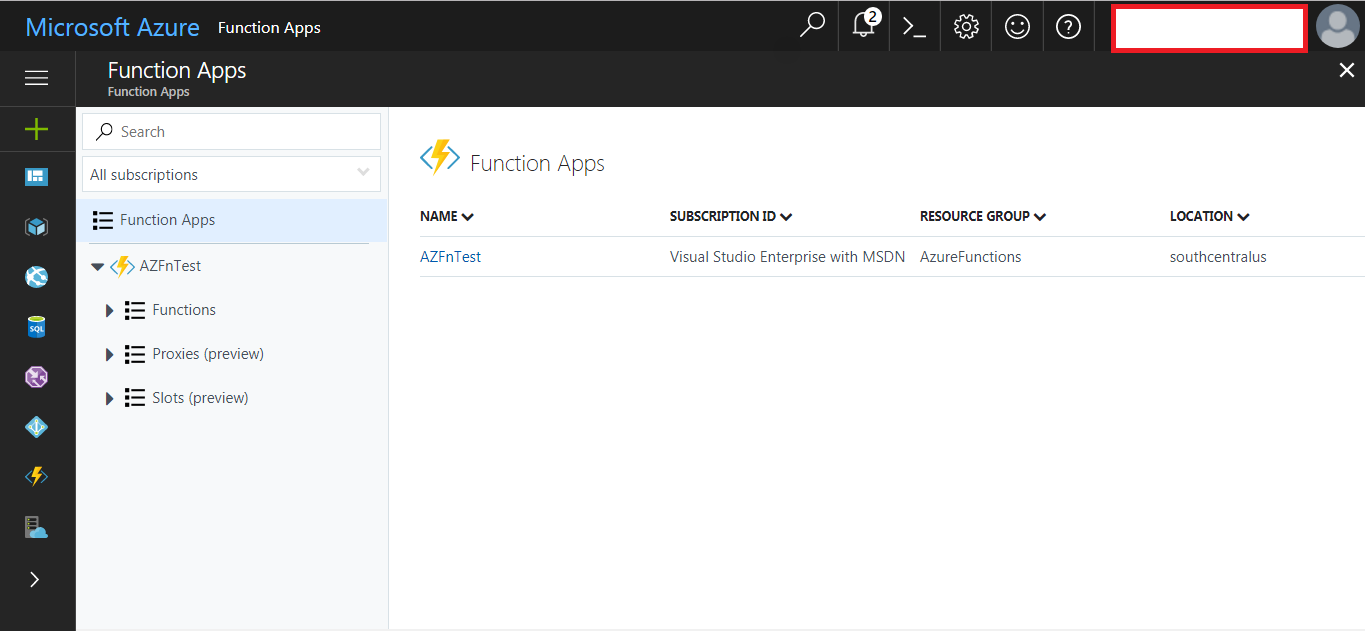Screen dimensions: 1365x631
Task: Open Function Apps lightning sidebar icon
Action: pyautogui.click(x=37, y=477)
